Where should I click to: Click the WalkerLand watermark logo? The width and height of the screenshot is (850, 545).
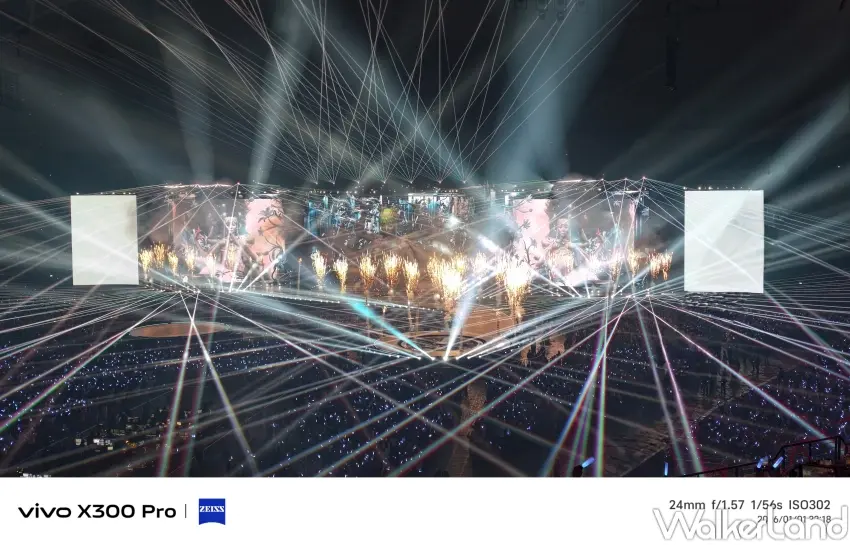pos(751,524)
